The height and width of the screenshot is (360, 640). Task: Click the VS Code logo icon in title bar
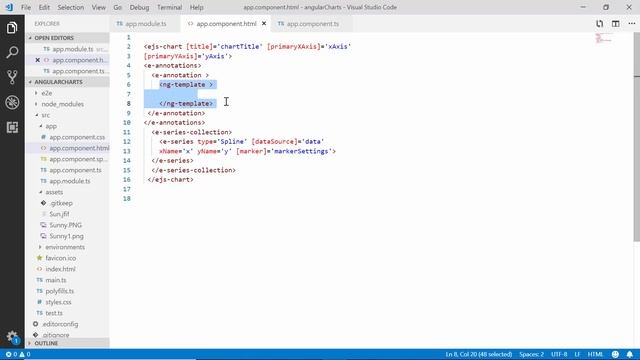(x=9, y=7)
